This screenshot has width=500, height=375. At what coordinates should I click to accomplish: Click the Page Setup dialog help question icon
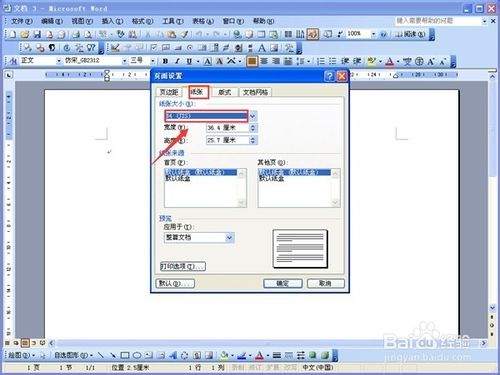tap(329, 76)
